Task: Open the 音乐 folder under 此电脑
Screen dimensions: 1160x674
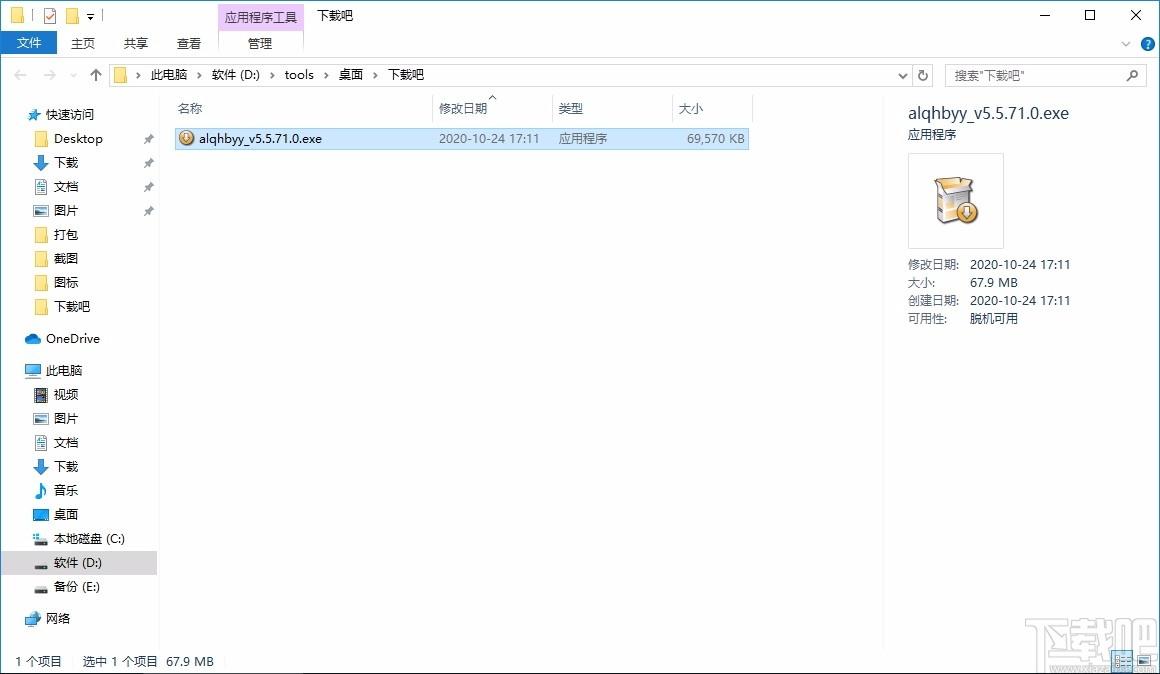Action: point(66,490)
